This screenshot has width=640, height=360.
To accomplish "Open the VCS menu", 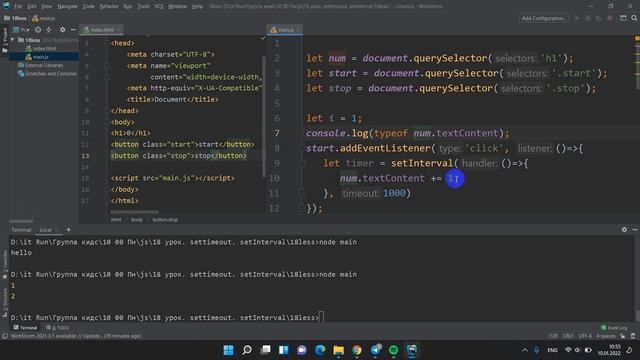I will coord(159,6).
